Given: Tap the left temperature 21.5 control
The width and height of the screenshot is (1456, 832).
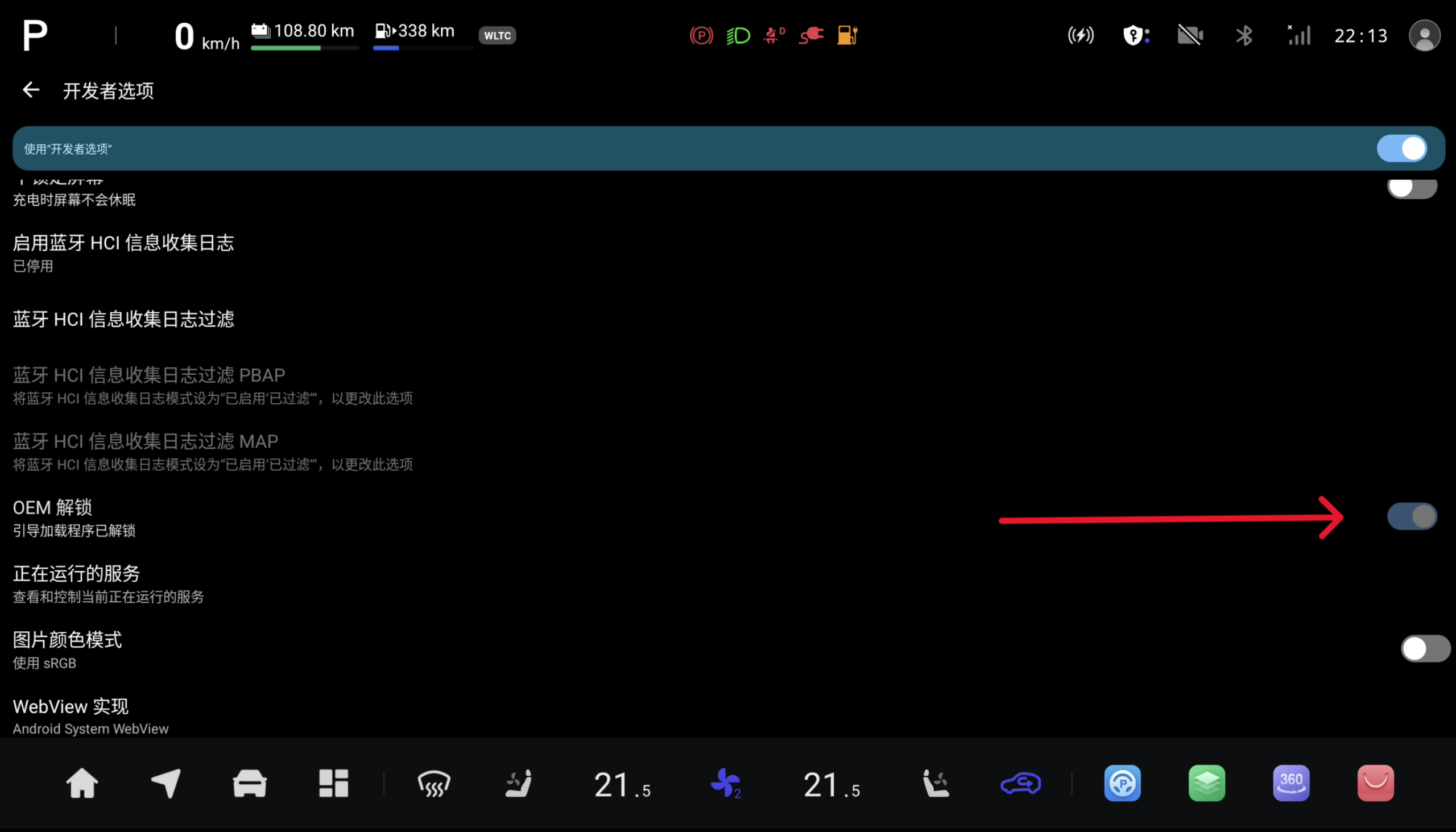Looking at the screenshot, I should (622, 785).
